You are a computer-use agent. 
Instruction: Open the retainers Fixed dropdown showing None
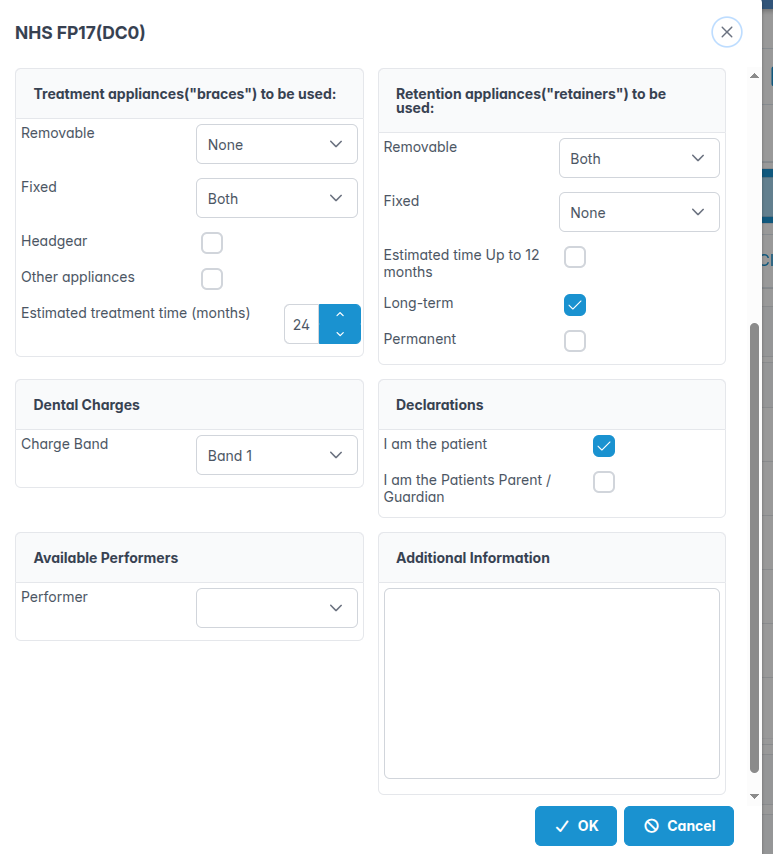(x=639, y=212)
